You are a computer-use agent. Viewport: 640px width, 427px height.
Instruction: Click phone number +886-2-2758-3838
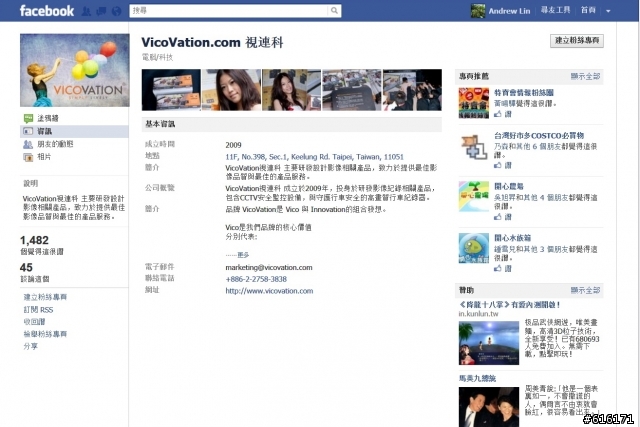pyautogui.click(x=256, y=279)
